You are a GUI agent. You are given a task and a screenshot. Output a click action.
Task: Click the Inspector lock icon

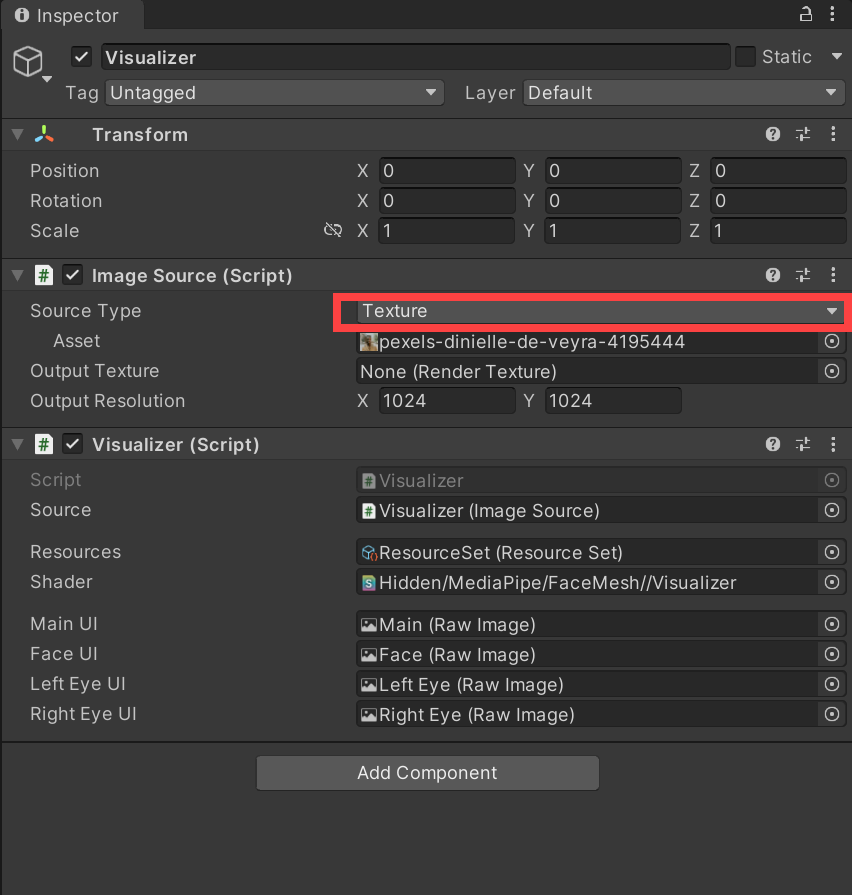click(805, 14)
